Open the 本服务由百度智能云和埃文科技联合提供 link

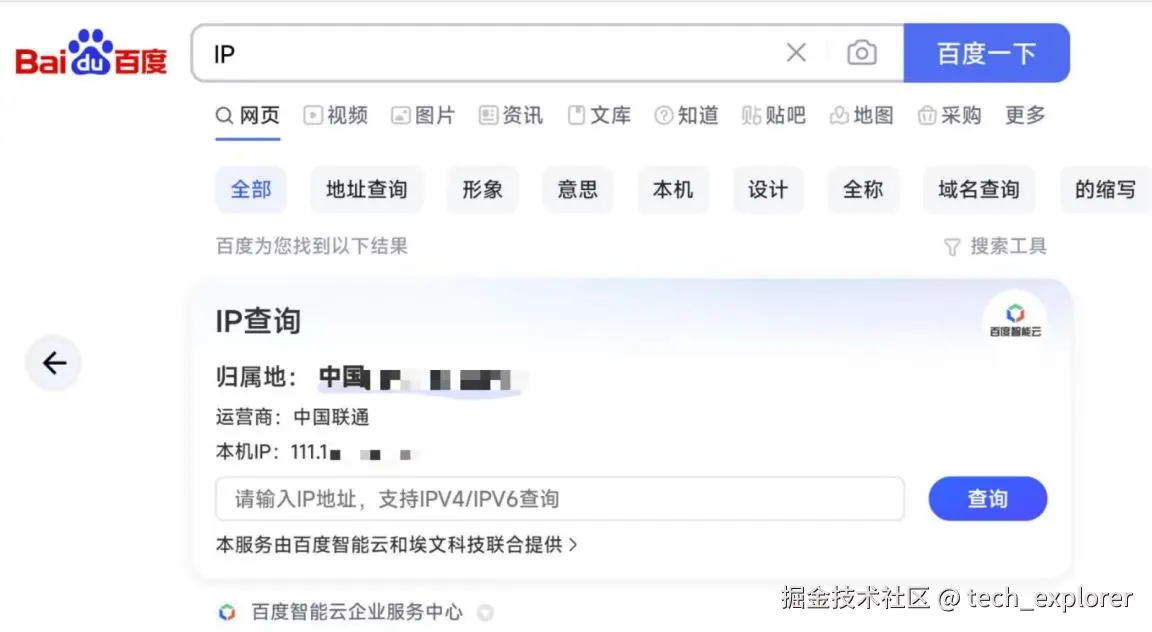click(x=397, y=545)
